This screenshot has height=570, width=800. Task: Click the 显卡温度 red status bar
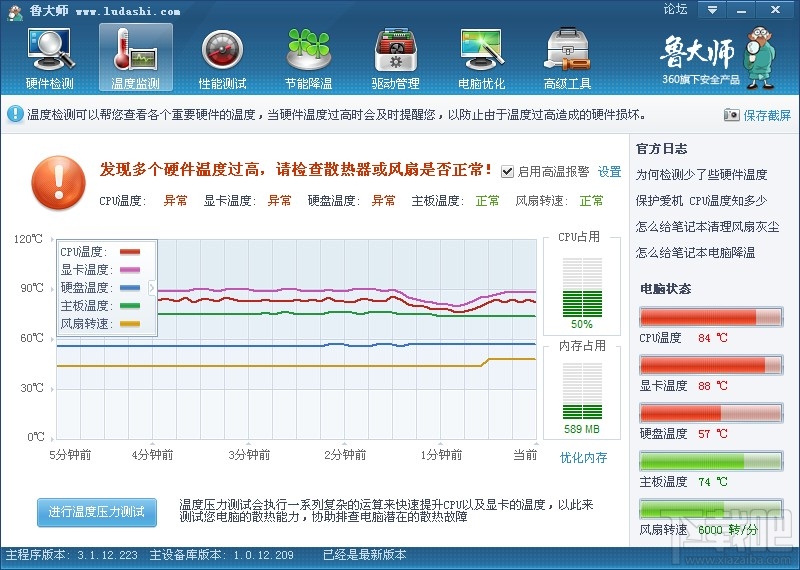click(711, 365)
